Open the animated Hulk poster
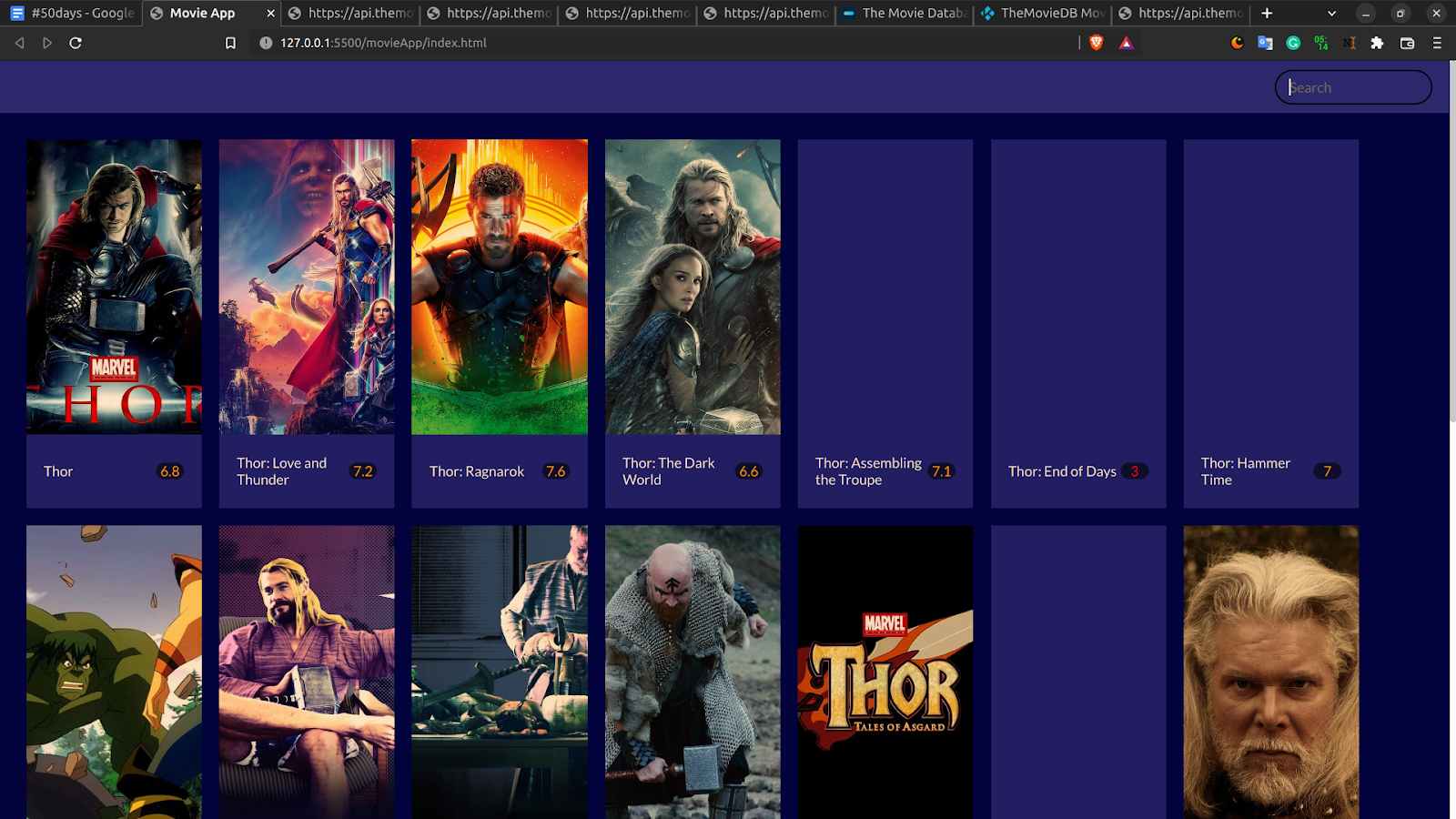Screen dimensions: 1456x819 (114, 672)
